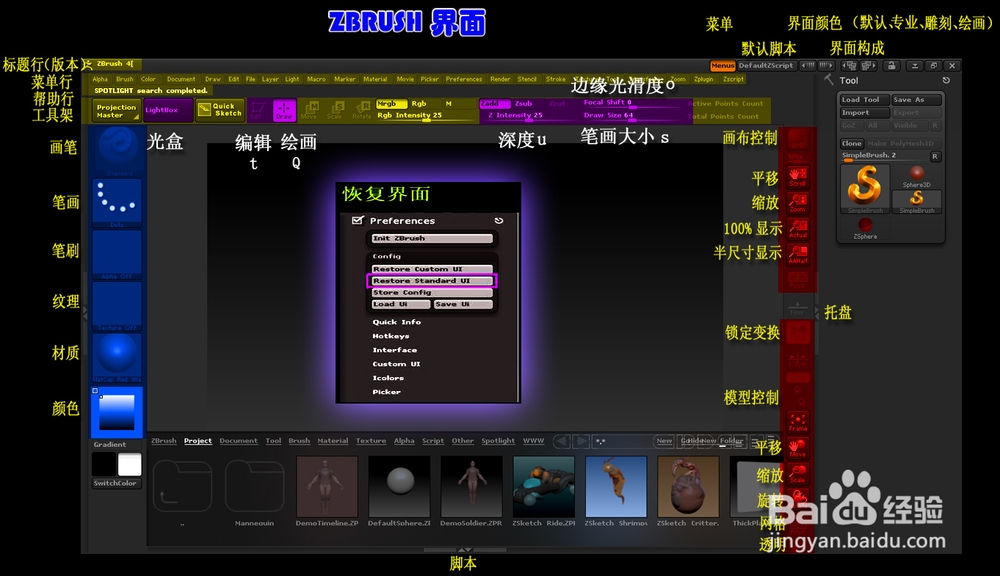Open the Dots stroke type selector

point(117,203)
